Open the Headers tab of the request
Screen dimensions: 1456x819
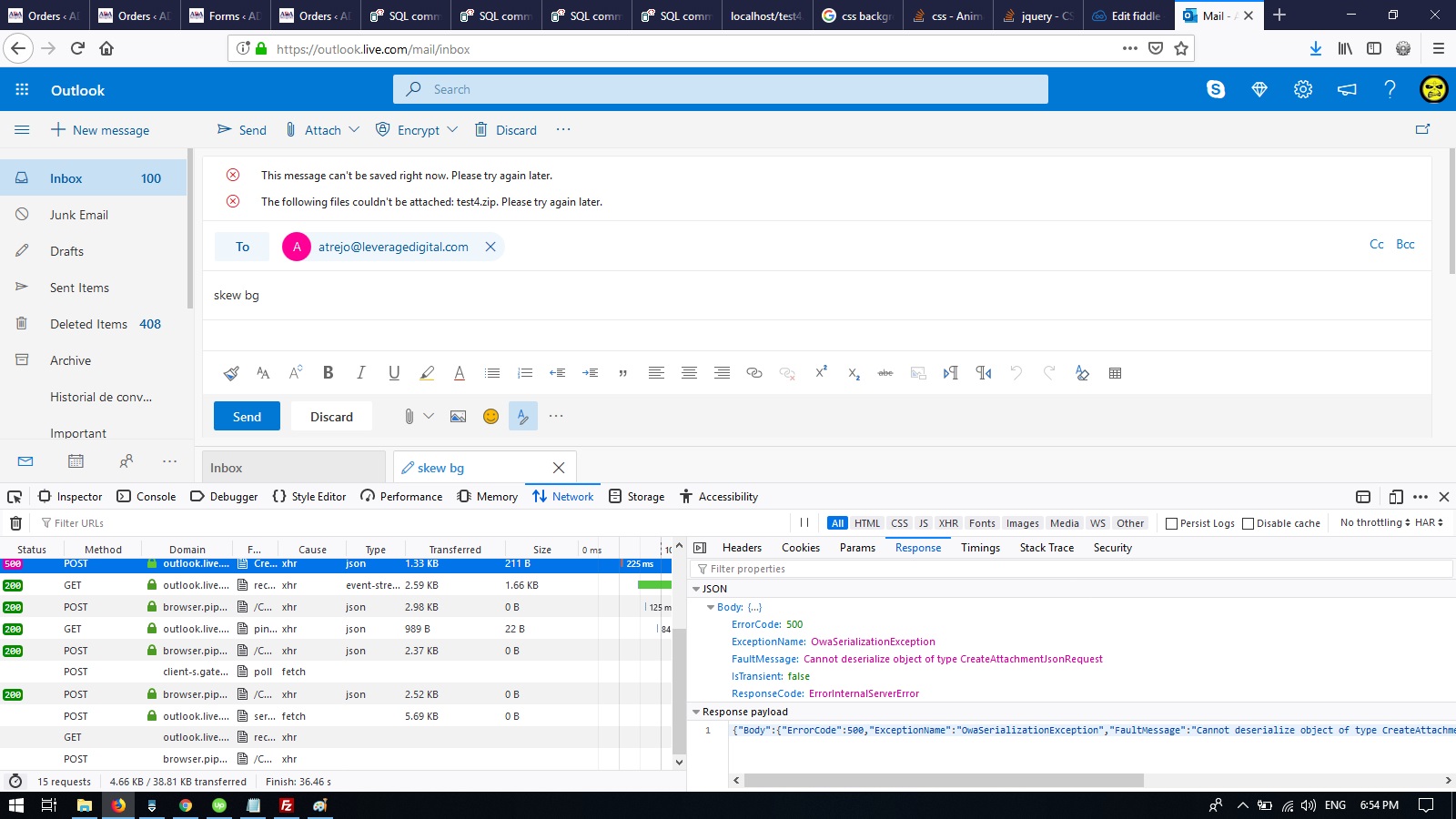pos(742,548)
